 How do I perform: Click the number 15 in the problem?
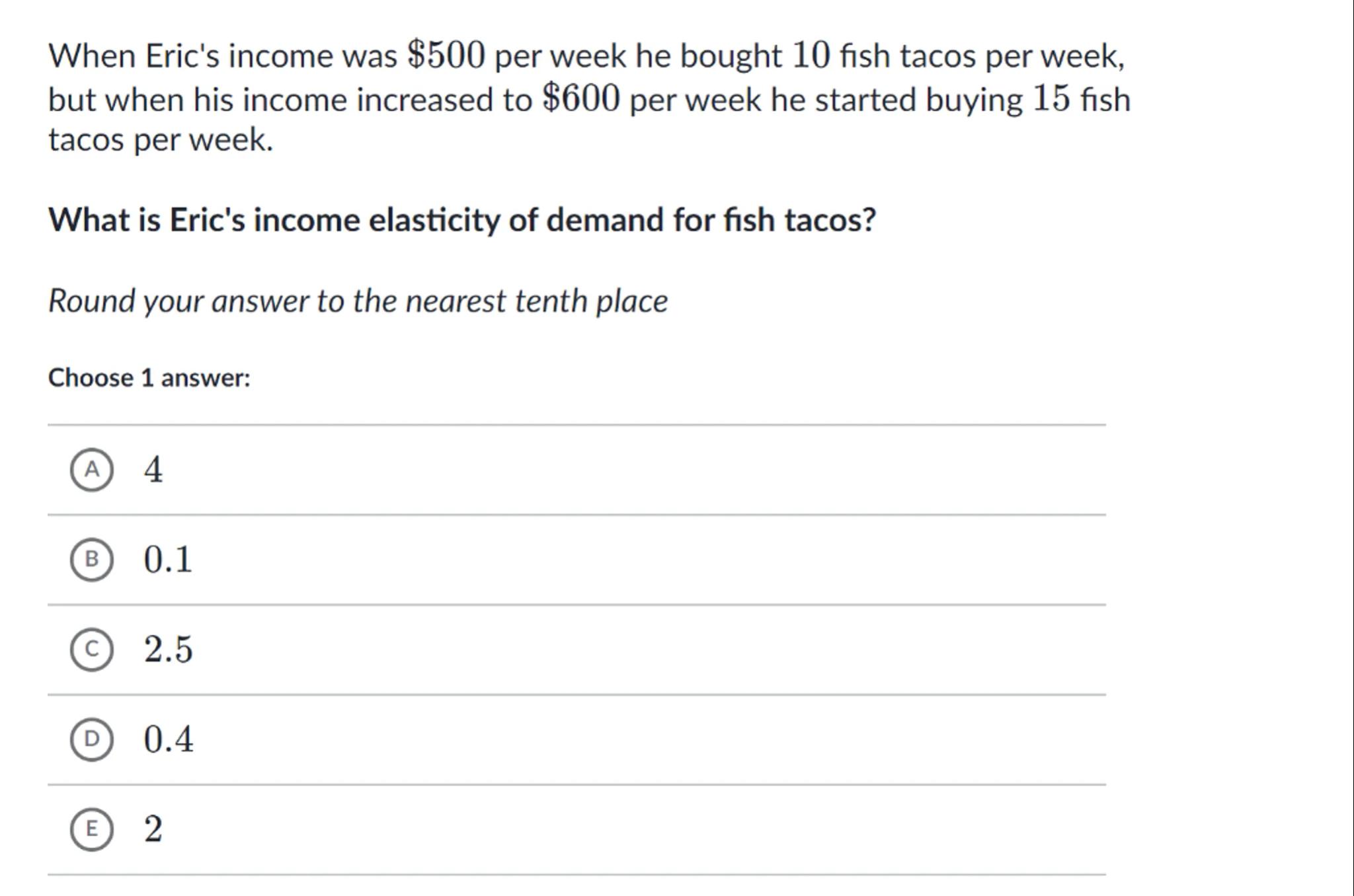(x=1051, y=100)
